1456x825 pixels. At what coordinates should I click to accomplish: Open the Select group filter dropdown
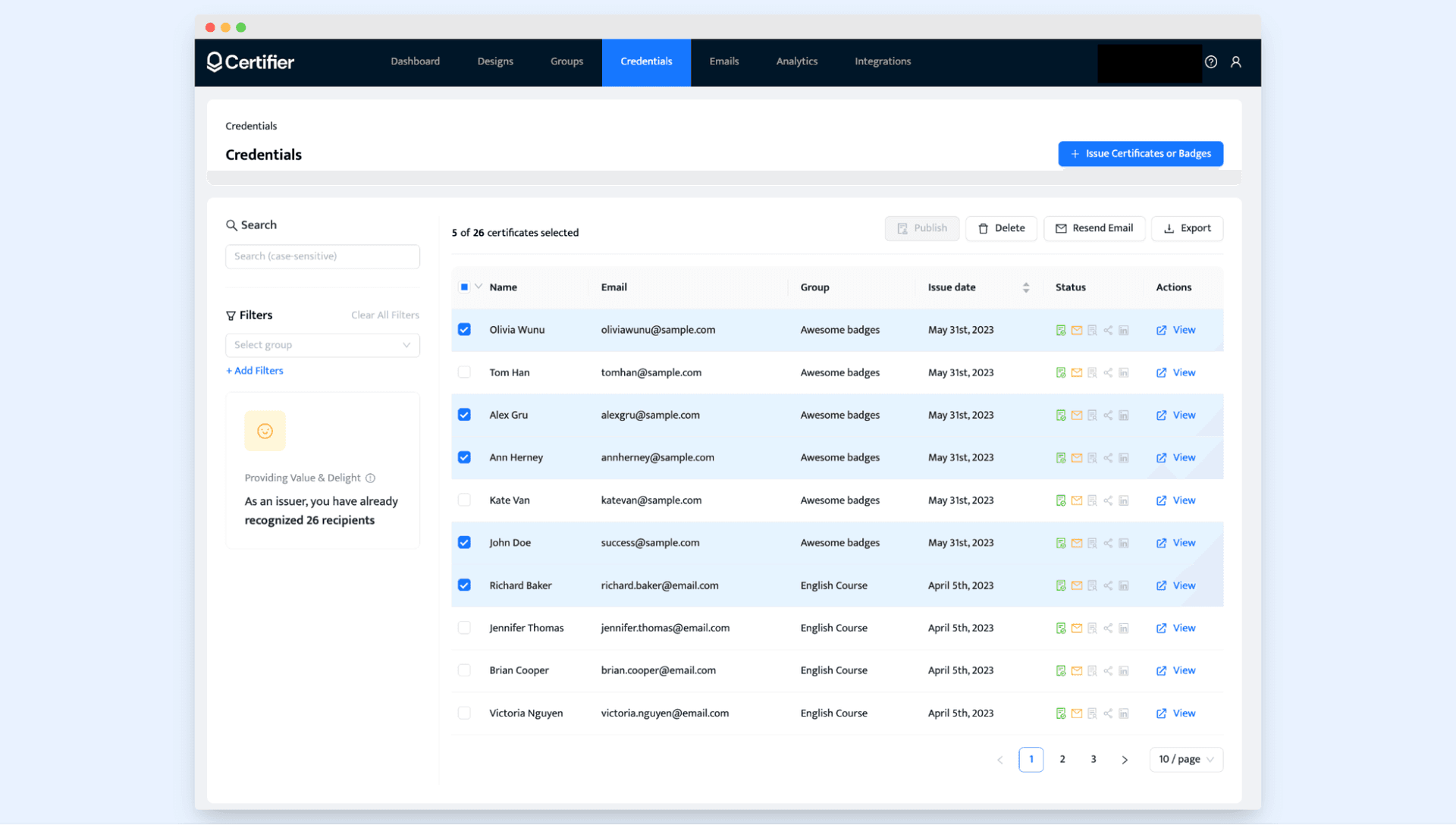click(322, 345)
